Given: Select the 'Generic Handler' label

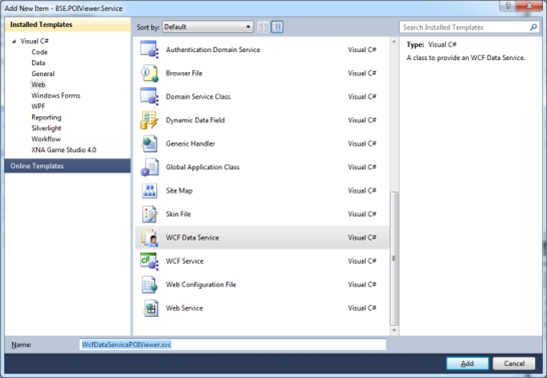Looking at the screenshot, I should [x=190, y=144].
